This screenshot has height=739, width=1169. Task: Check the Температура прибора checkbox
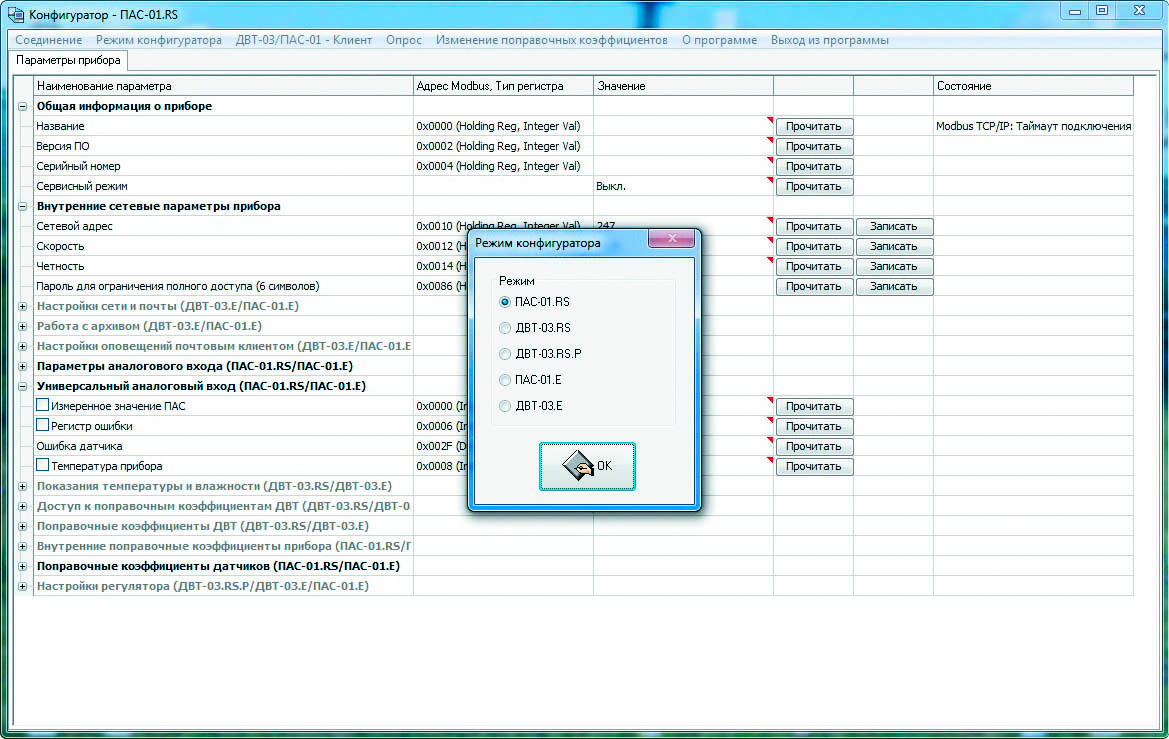[x=43, y=465]
